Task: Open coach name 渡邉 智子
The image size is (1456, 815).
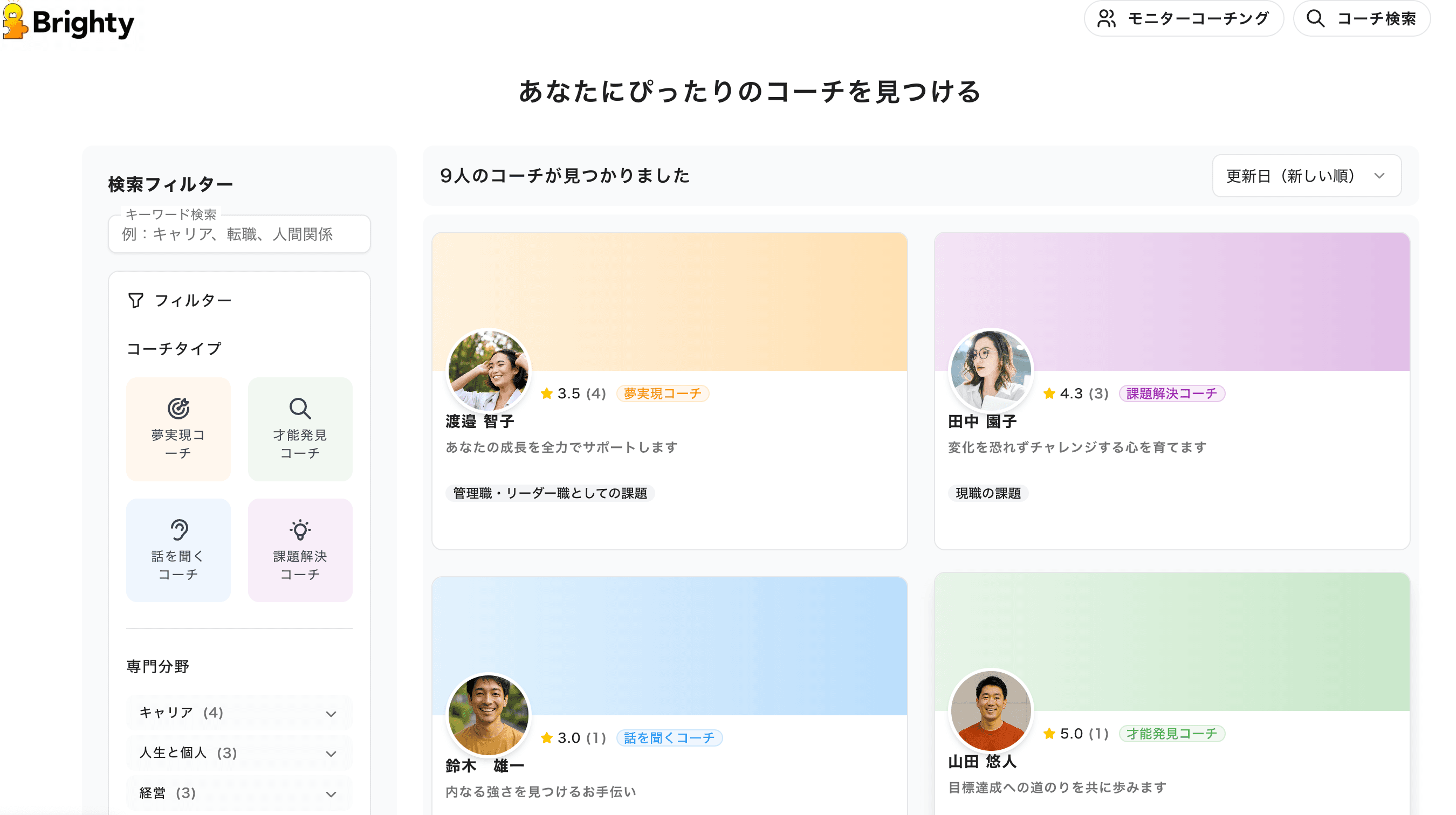Action: point(480,422)
